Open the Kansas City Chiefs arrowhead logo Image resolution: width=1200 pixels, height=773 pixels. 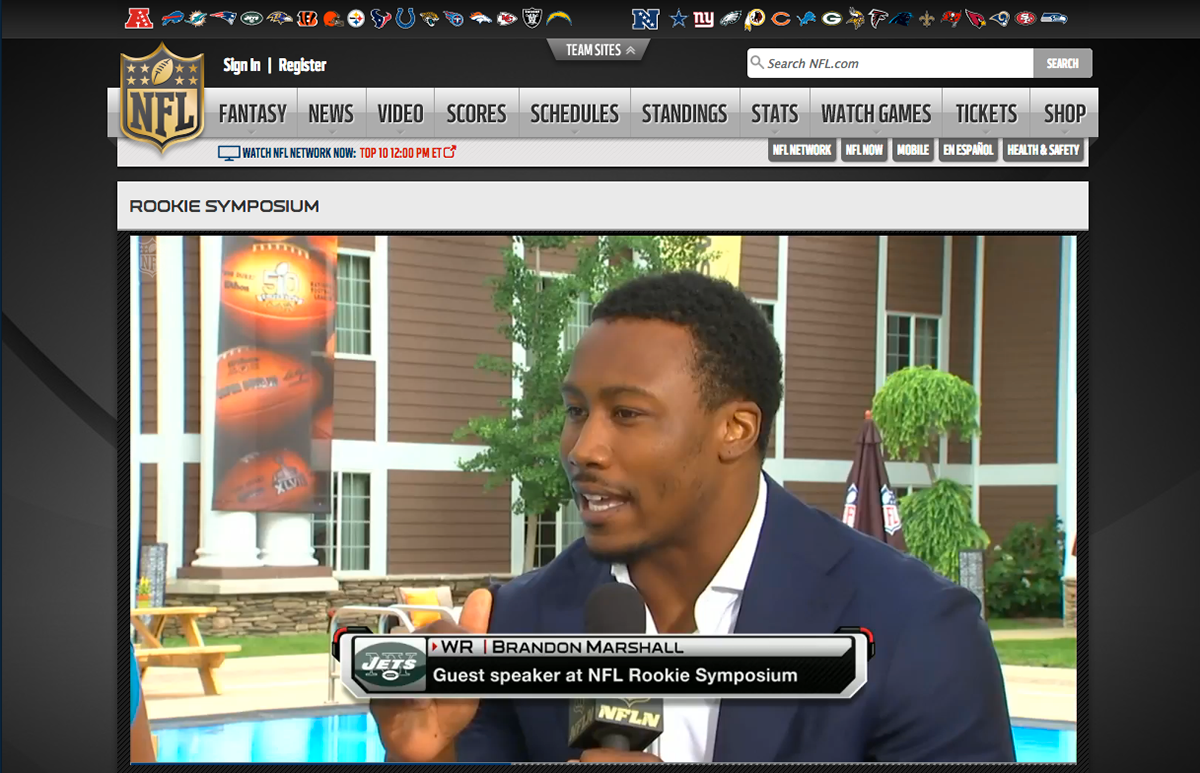point(507,18)
